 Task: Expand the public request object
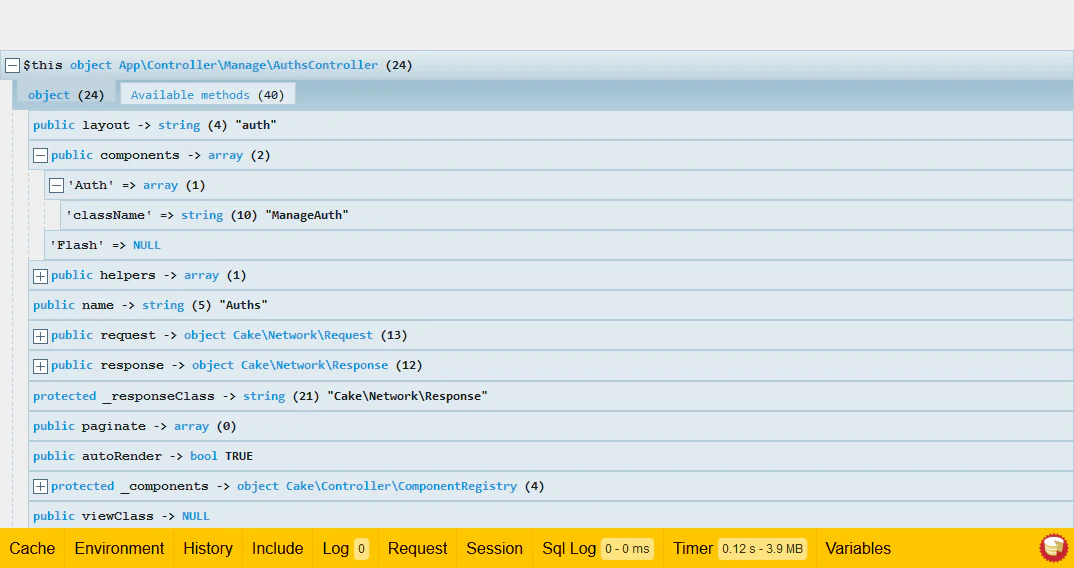point(40,336)
